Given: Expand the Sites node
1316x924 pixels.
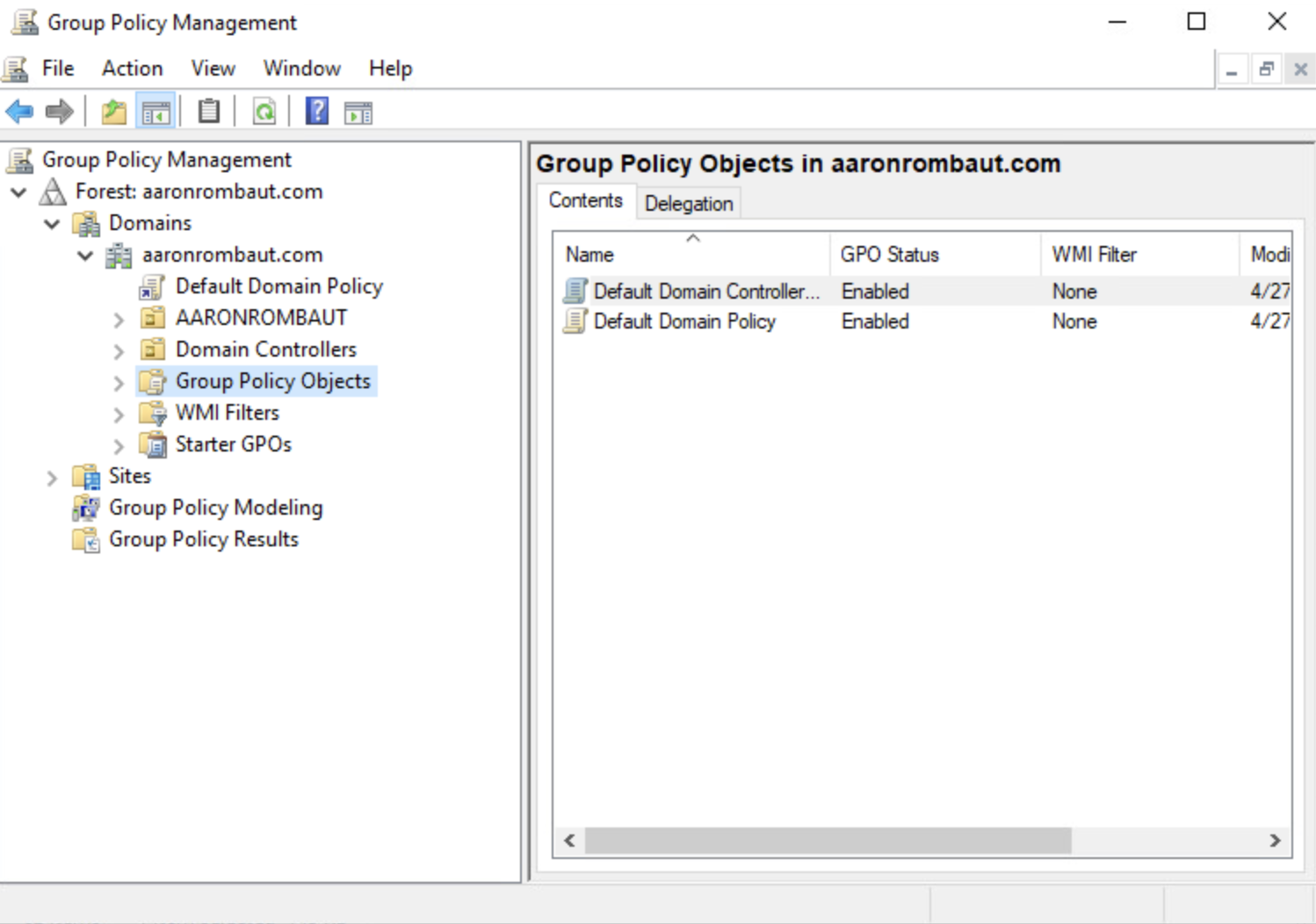Looking at the screenshot, I should coord(51,477).
